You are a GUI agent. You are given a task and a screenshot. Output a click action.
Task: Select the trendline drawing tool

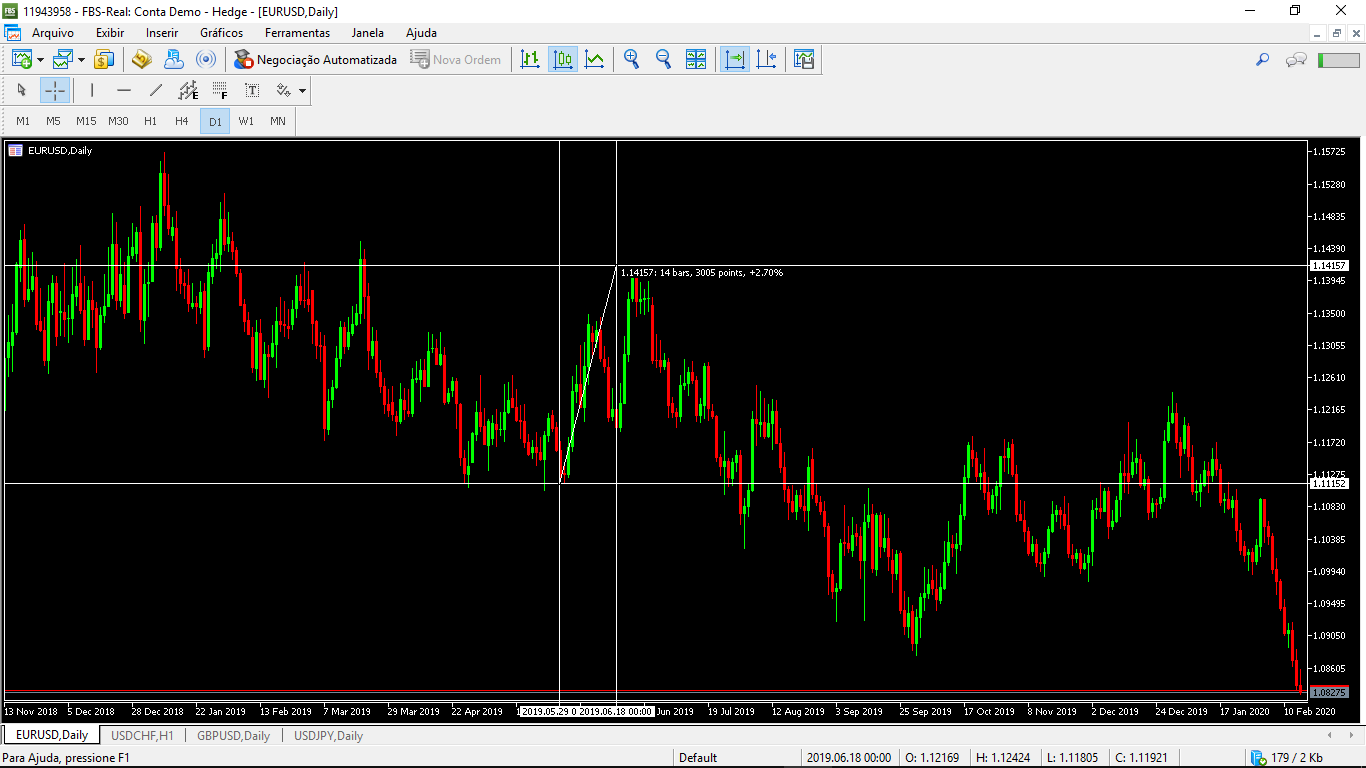tap(155, 91)
